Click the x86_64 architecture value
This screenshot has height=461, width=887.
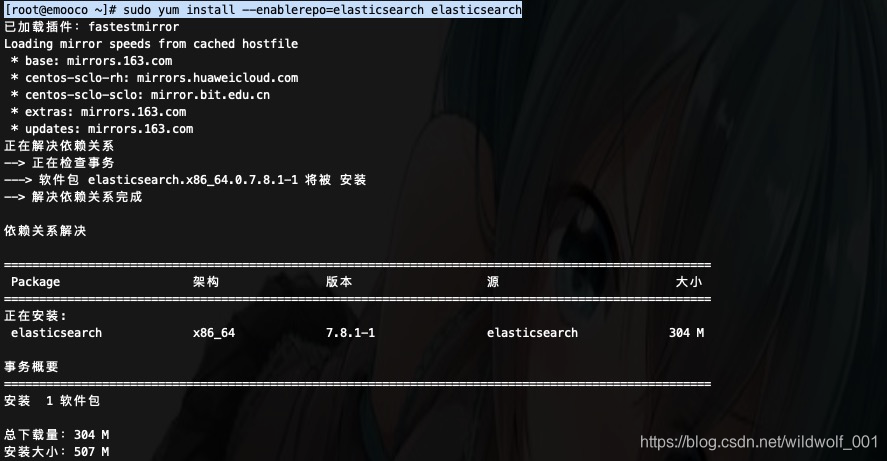point(213,333)
